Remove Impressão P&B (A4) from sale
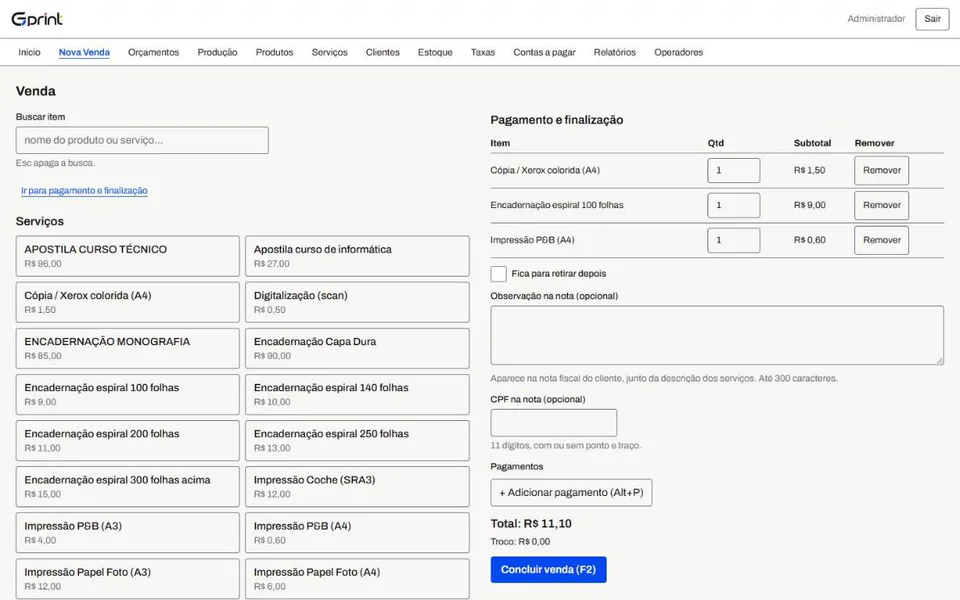This screenshot has width=960, height=600. point(882,240)
